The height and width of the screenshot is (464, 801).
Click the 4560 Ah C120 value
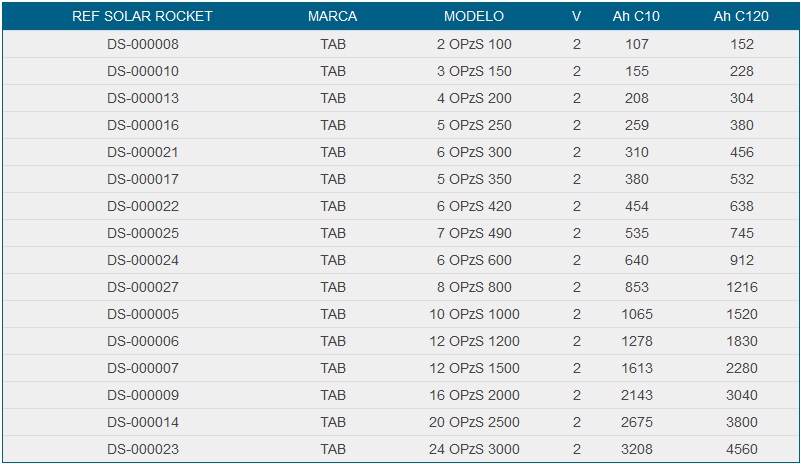(x=741, y=449)
